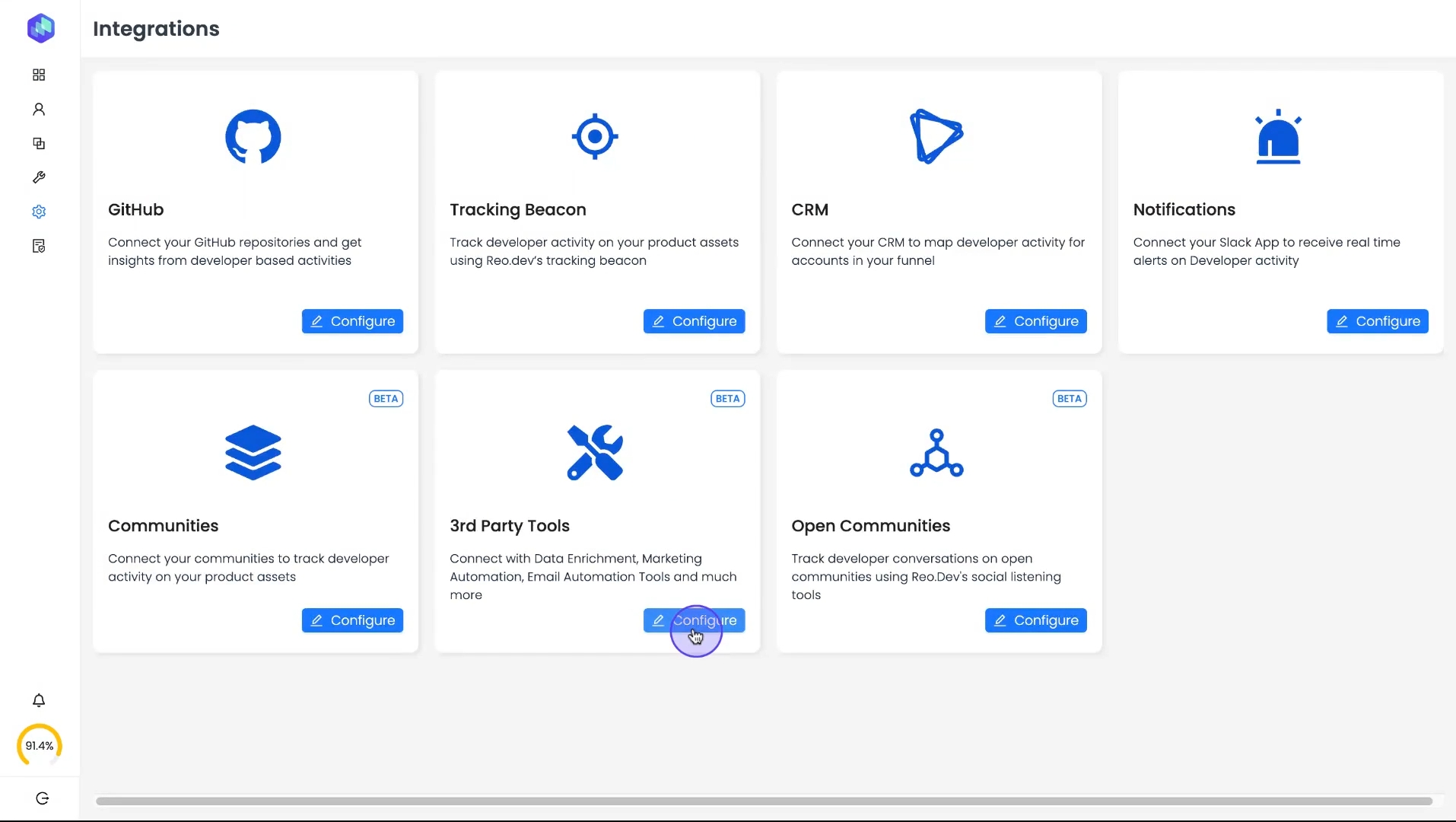Click the 91.4% progress ring
The width and height of the screenshot is (1456, 822).
40,745
